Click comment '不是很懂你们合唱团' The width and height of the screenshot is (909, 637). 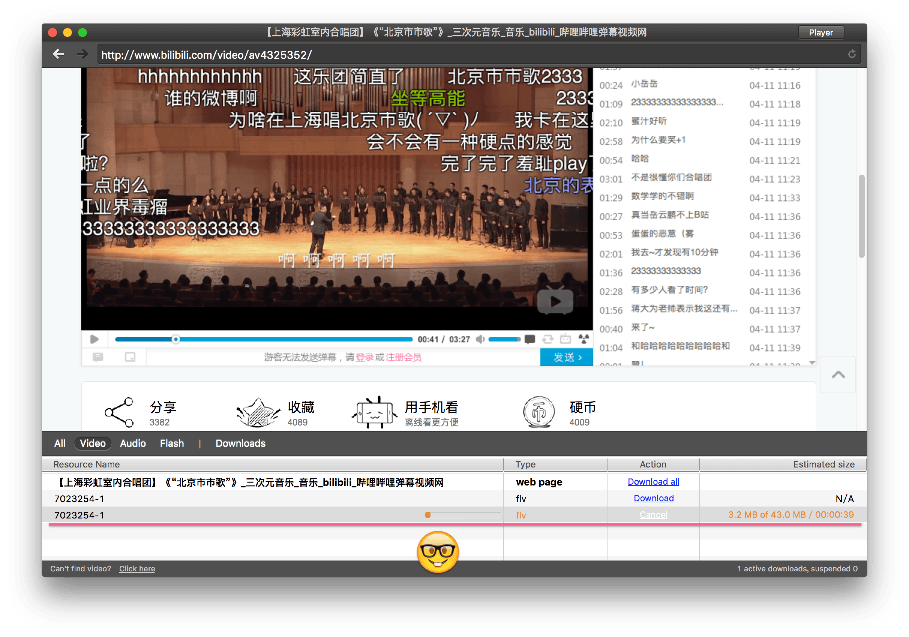coord(671,177)
